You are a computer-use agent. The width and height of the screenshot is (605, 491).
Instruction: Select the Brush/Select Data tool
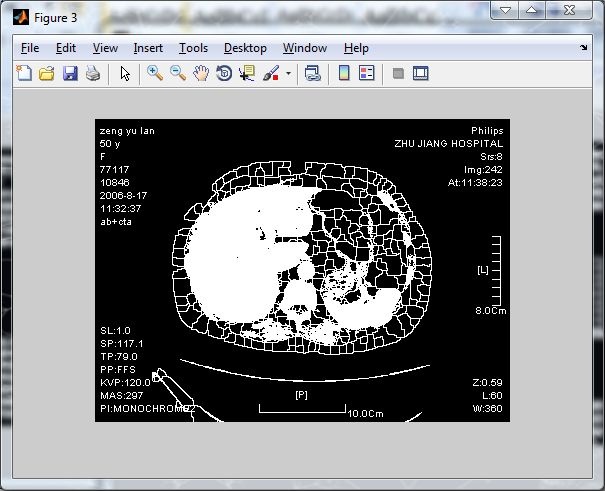(271, 73)
